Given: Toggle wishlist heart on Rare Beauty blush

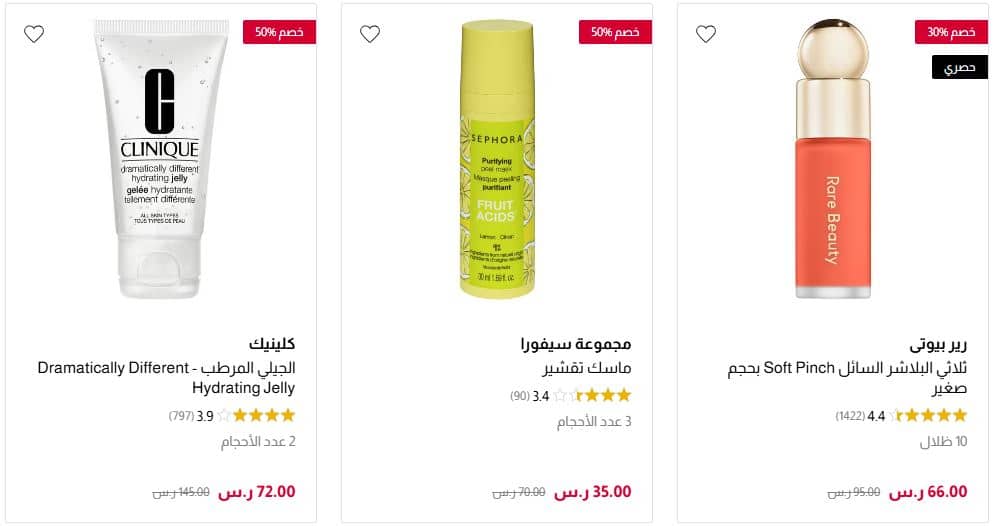Looking at the screenshot, I should (706, 34).
